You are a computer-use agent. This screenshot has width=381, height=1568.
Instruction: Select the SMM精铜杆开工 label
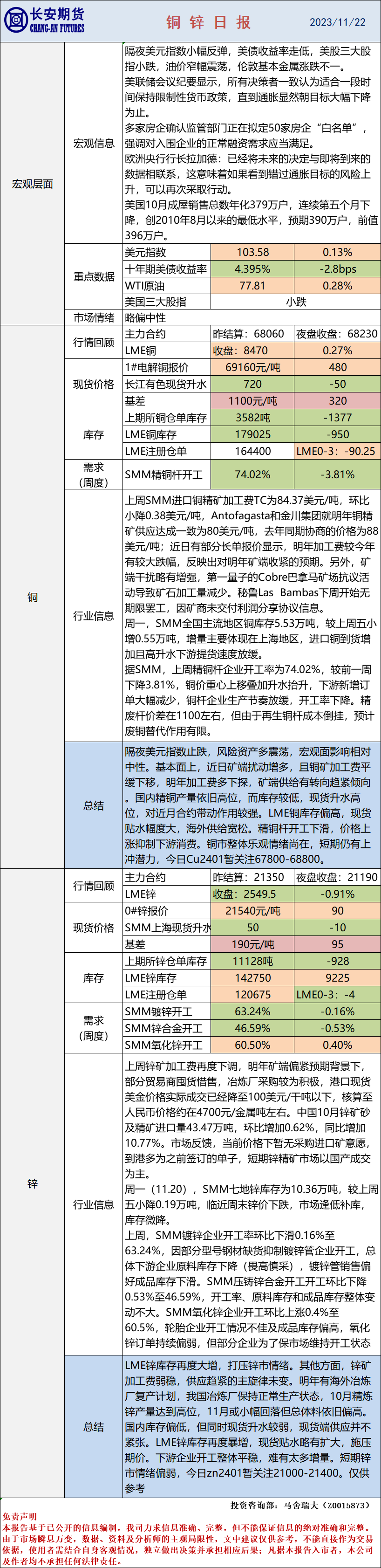(x=167, y=475)
